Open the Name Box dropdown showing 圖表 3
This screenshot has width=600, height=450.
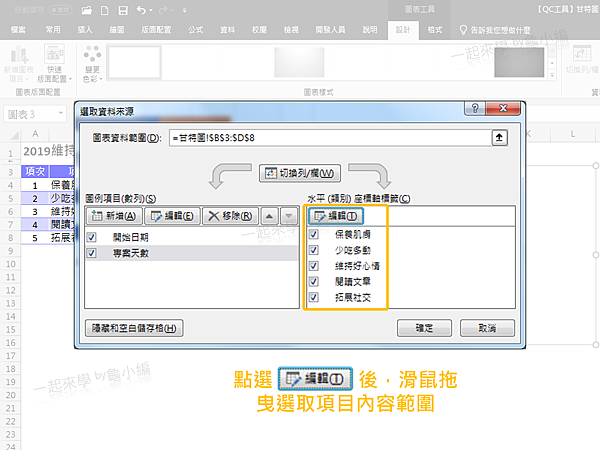click(61, 113)
